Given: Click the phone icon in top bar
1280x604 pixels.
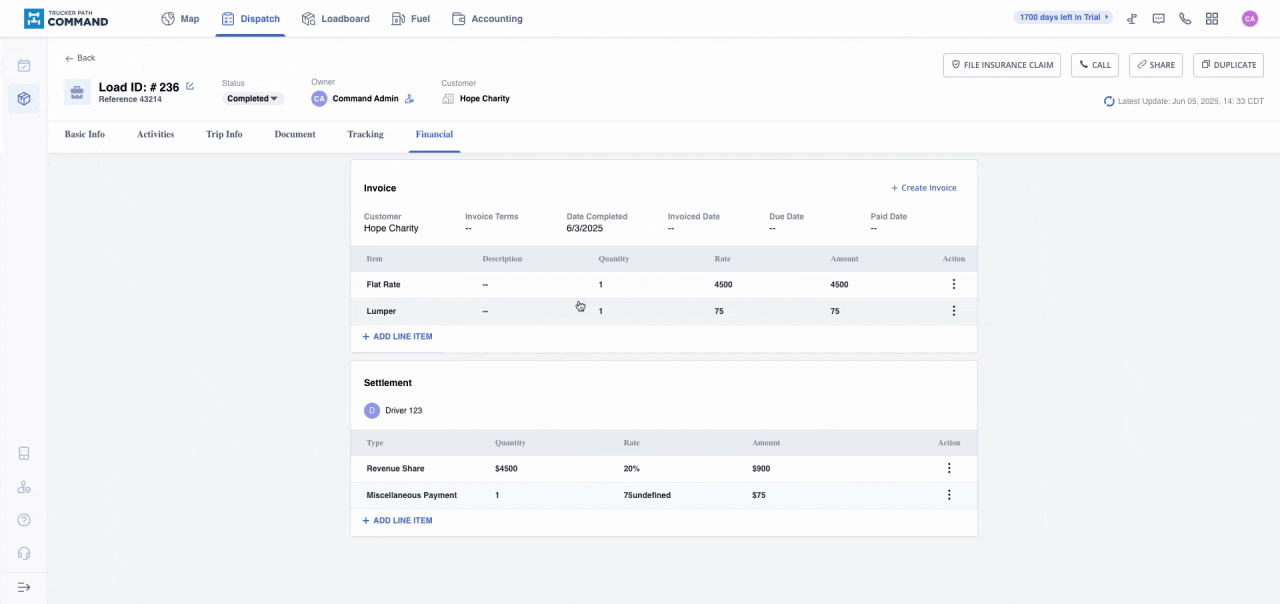Looking at the screenshot, I should pos(1185,18).
